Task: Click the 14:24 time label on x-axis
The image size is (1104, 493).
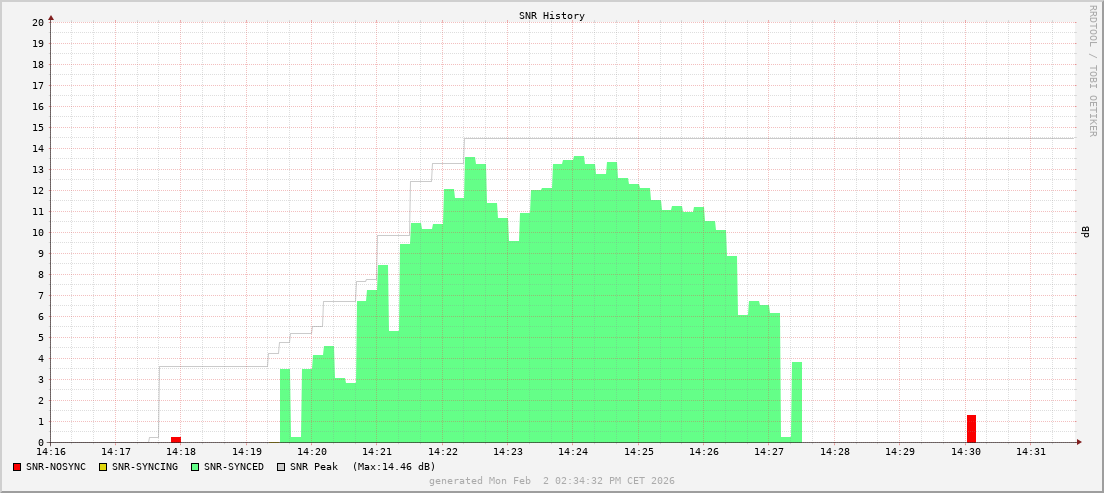Action: click(x=573, y=452)
